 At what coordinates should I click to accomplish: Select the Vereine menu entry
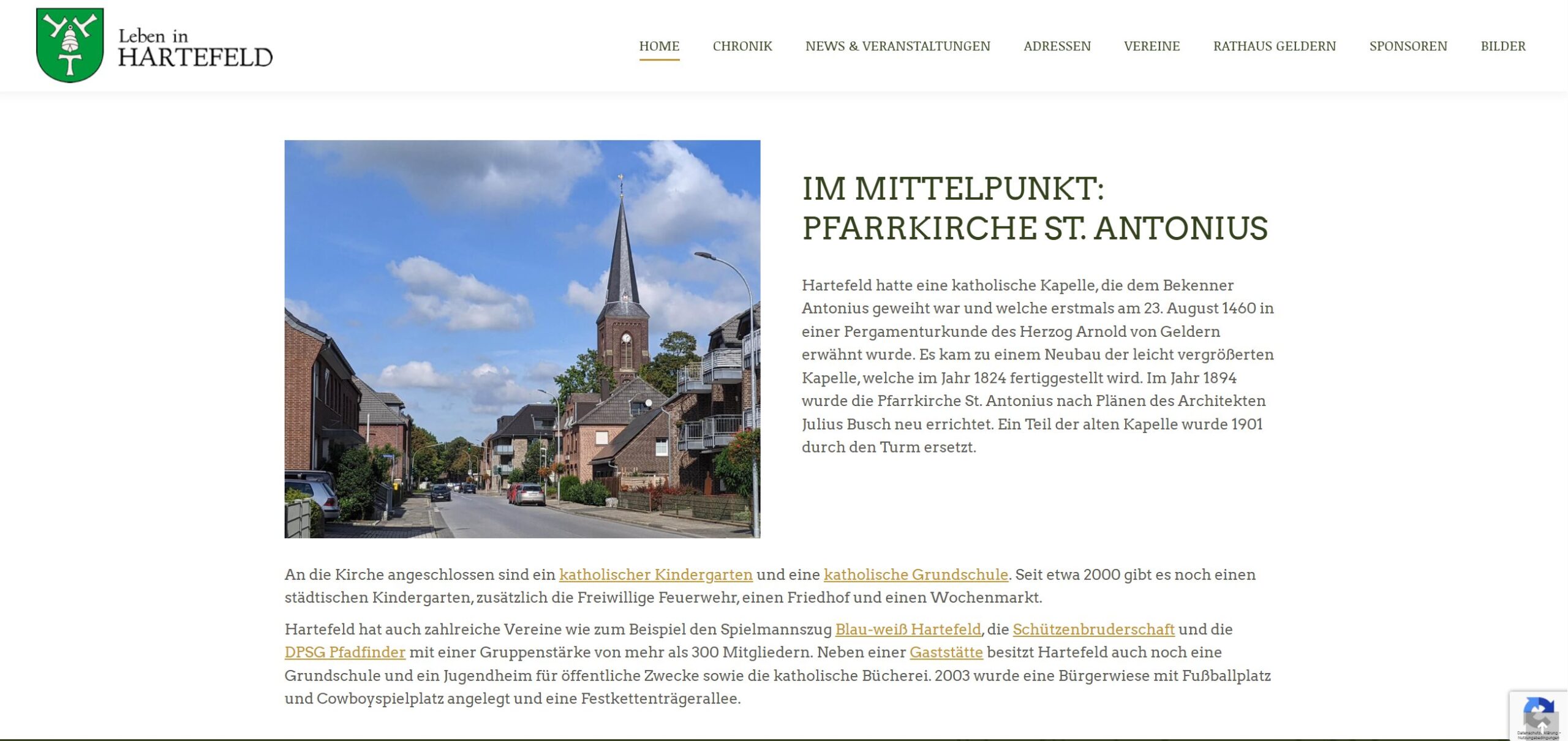point(1151,46)
